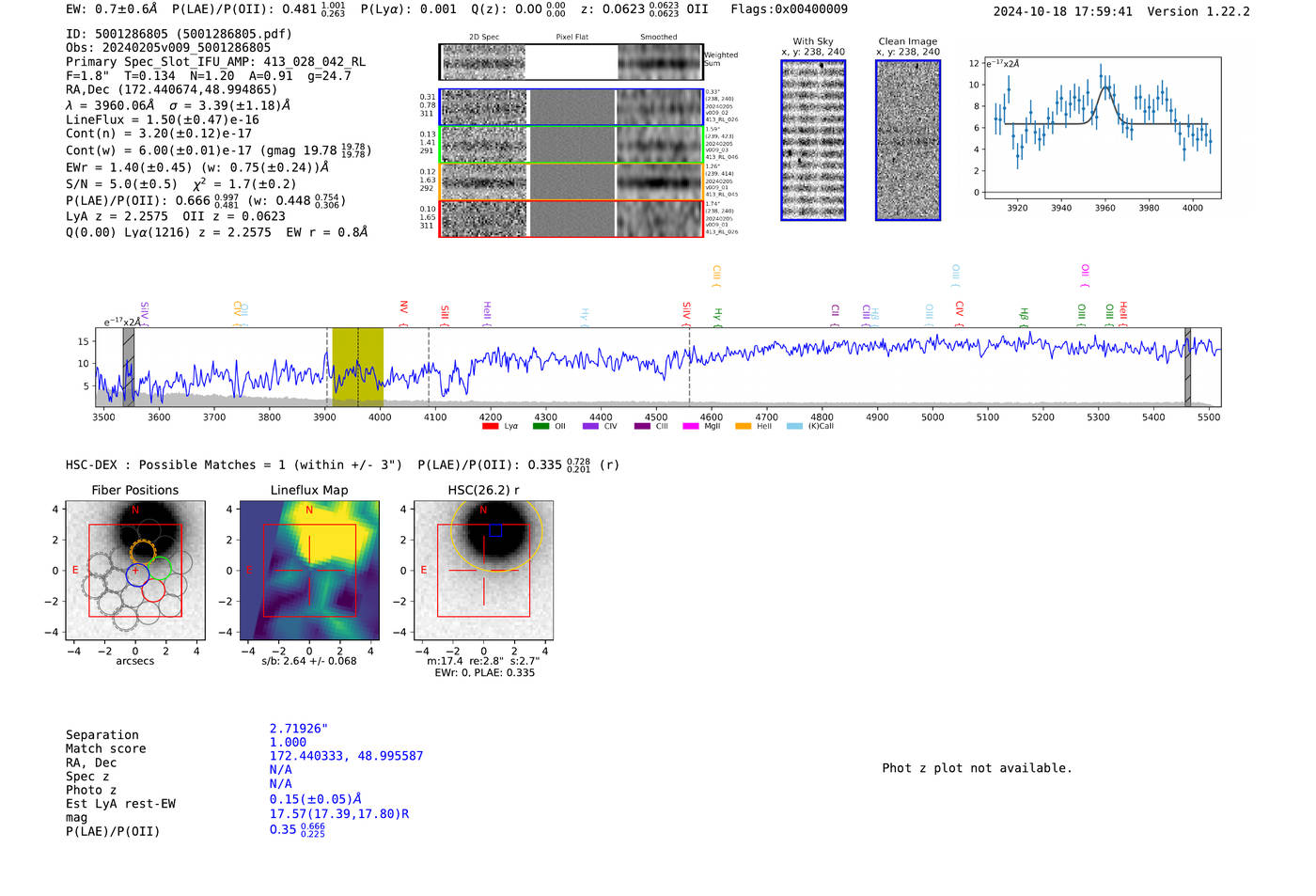Click the m:17.4 re:2.8" s:2.7" caption
This screenshot has width=1316, height=896.
[483, 661]
